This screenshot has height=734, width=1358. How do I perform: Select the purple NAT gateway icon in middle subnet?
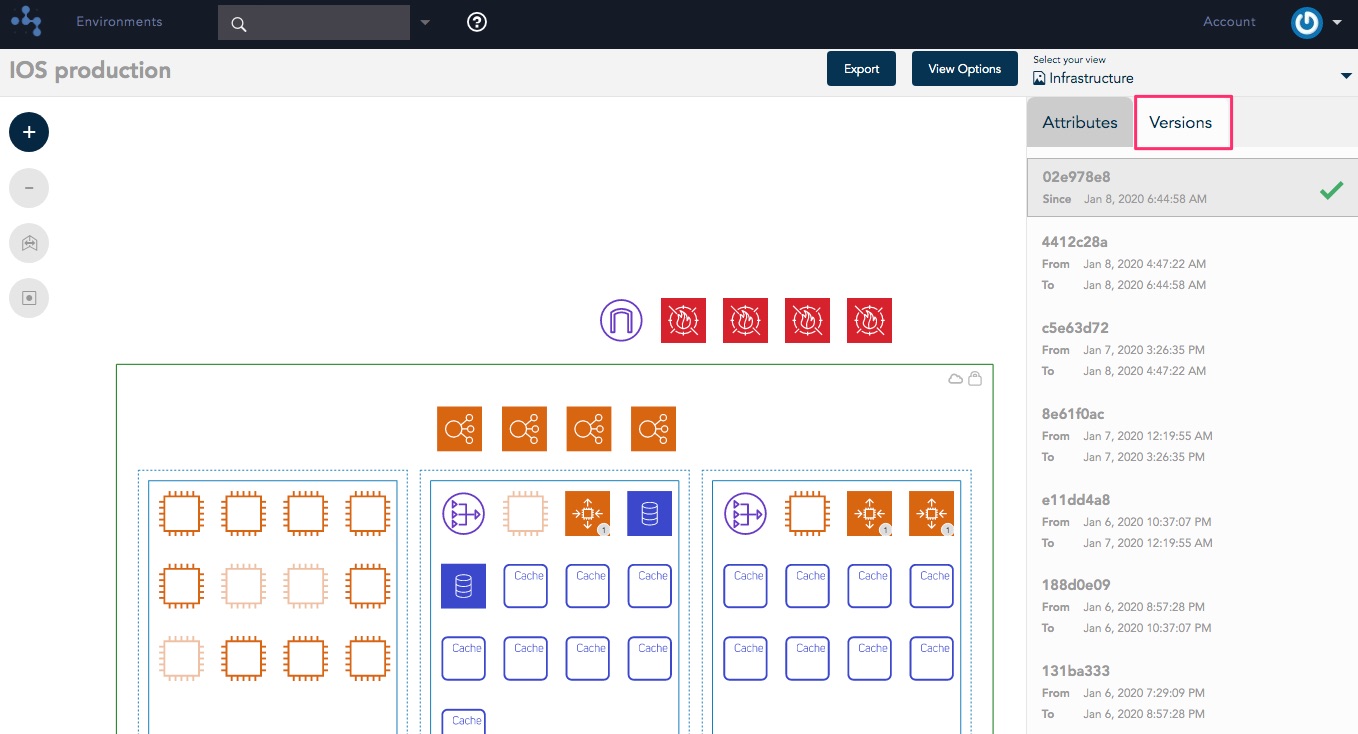tap(463, 513)
